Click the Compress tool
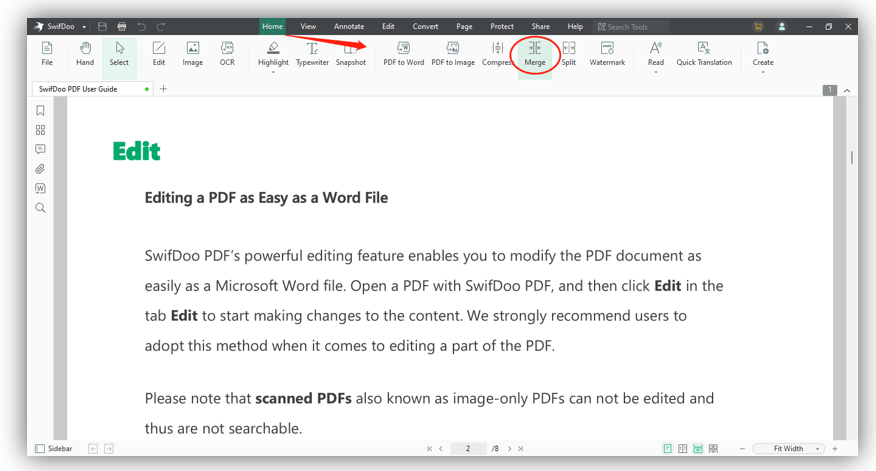 497,54
